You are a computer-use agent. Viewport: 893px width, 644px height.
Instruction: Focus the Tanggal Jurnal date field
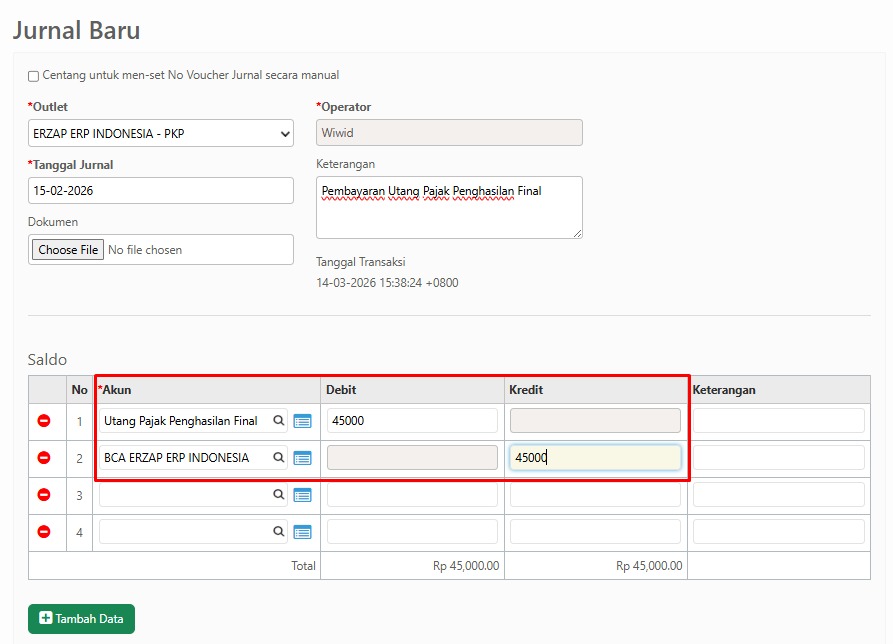click(x=160, y=191)
